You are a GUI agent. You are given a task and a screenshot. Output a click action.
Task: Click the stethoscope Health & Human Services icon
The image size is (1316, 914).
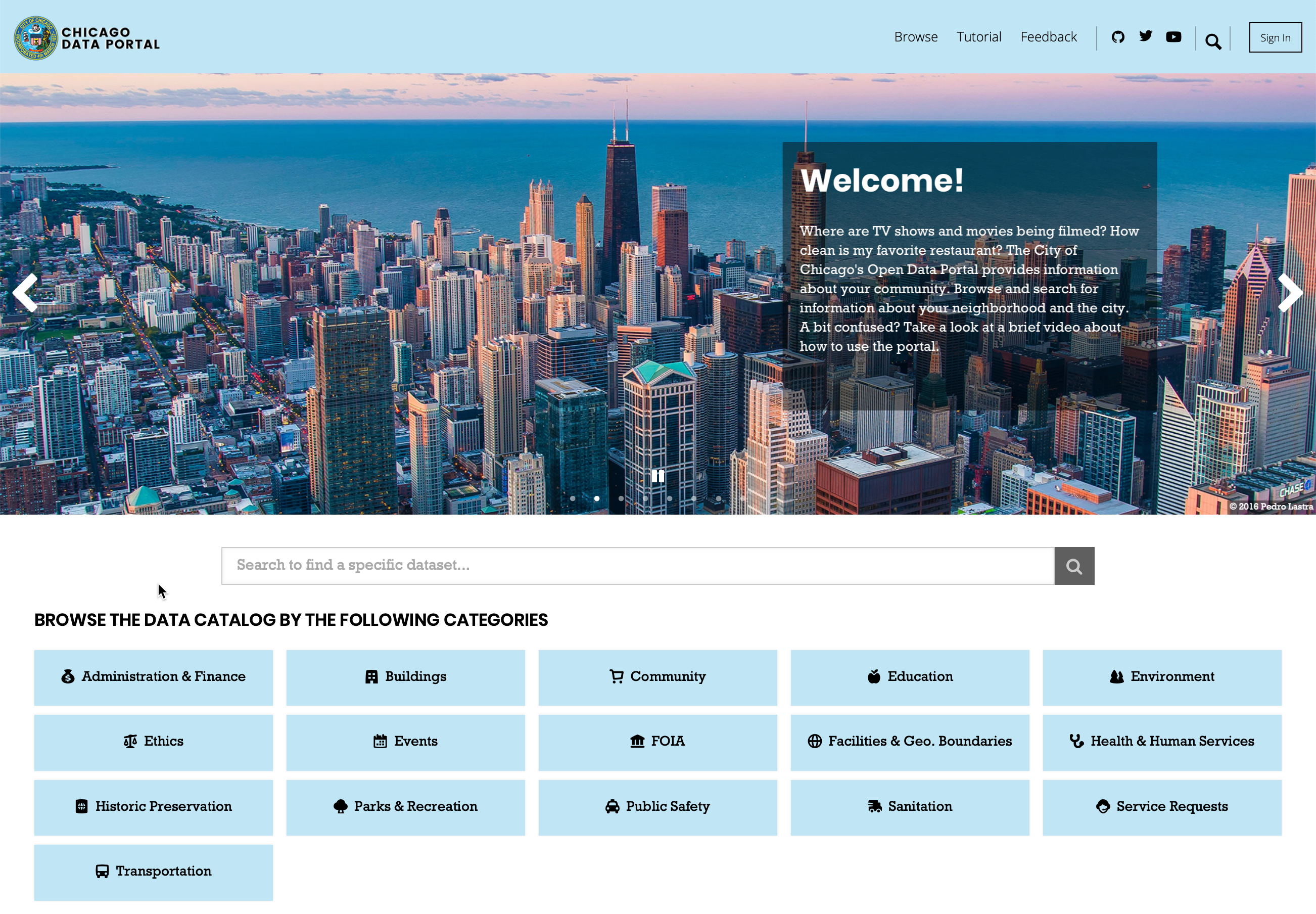point(1076,741)
